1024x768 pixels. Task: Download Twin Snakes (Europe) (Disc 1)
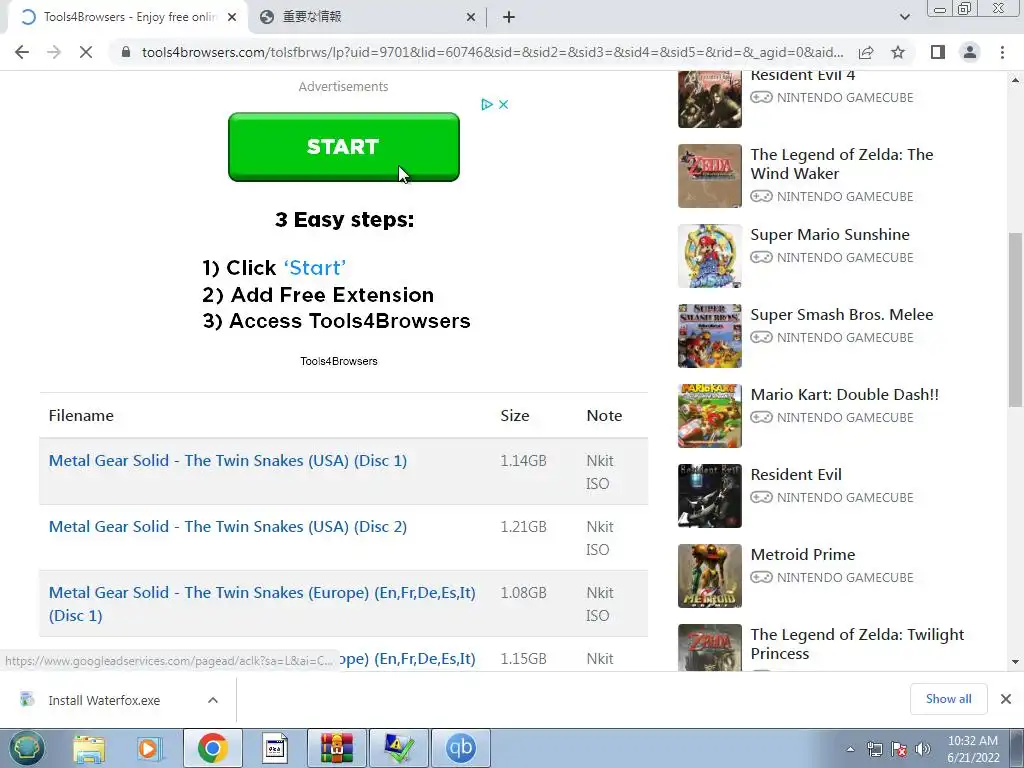pyautogui.click(x=262, y=604)
